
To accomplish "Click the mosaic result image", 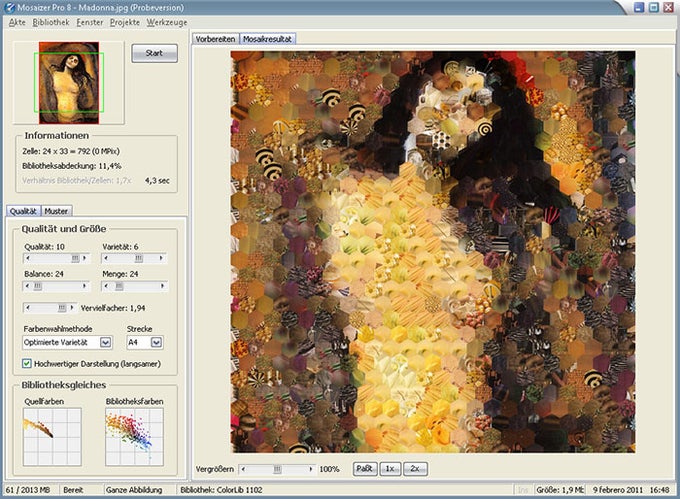I will coord(433,252).
